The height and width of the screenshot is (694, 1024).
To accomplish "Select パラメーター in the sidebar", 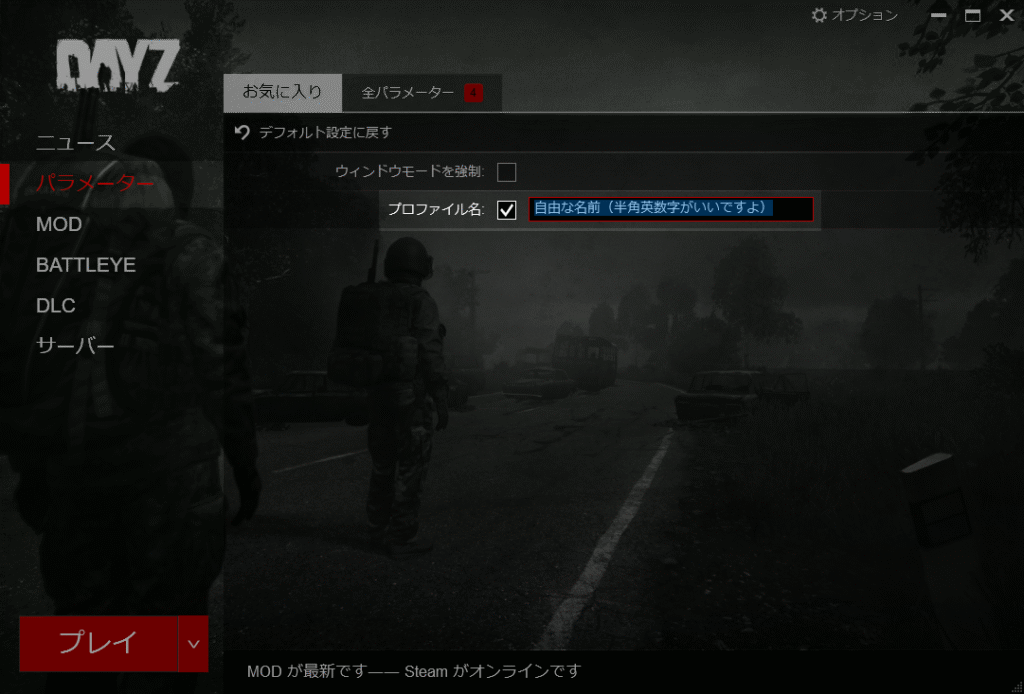I will pos(95,183).
